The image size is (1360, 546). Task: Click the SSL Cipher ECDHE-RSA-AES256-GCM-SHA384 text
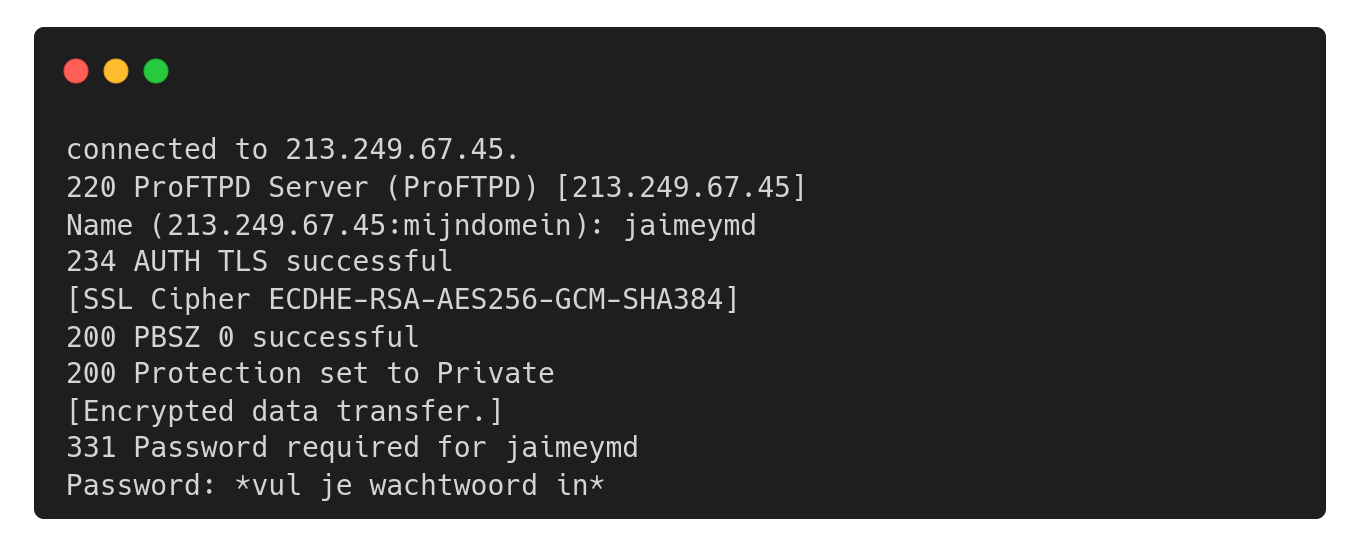point(403,299)
